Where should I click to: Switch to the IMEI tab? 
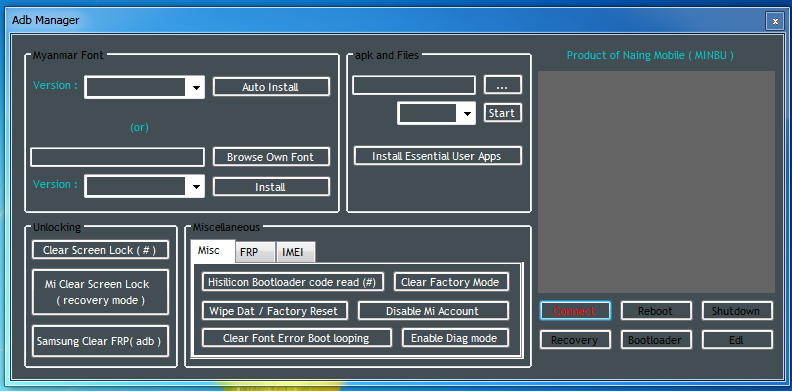(295, 252)
